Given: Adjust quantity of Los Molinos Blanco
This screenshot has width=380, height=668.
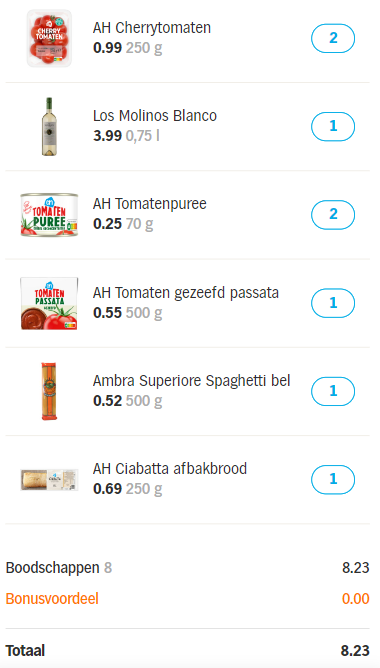Looking at the screenshot, I should [x=333, y=127].
